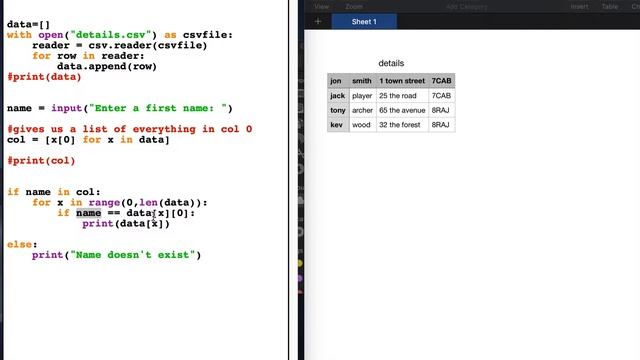640x360 pixels.
Task: Select the 'kev' cell
Action: (338, 125)
